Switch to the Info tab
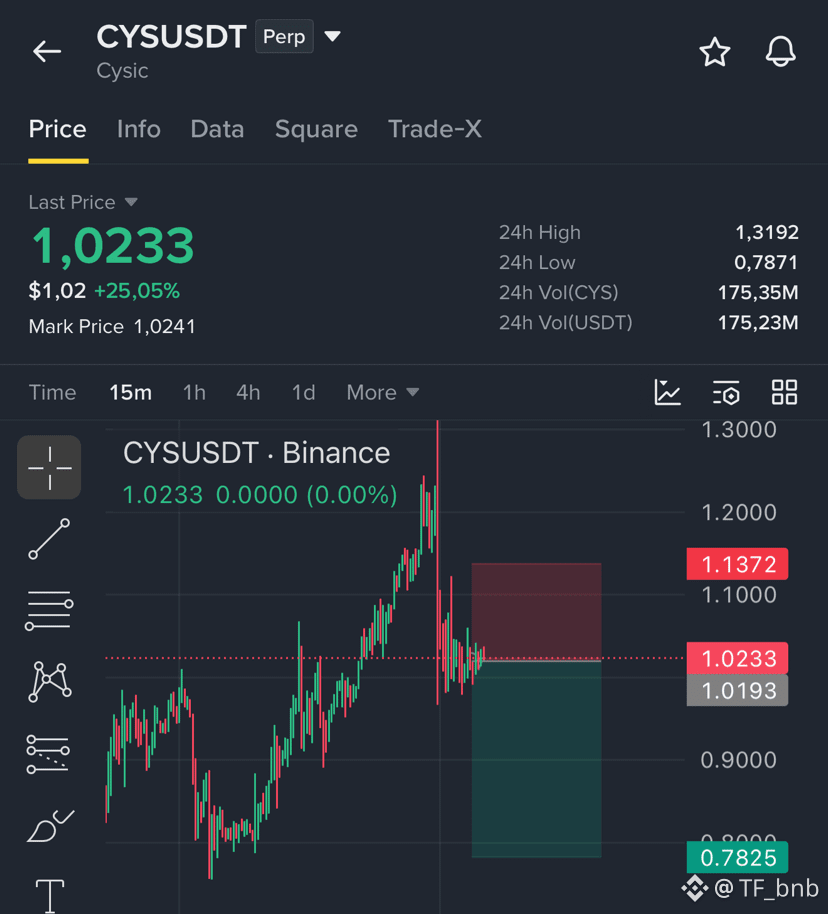The width and height of the screenshot is (828, 914). pos(139,129)
